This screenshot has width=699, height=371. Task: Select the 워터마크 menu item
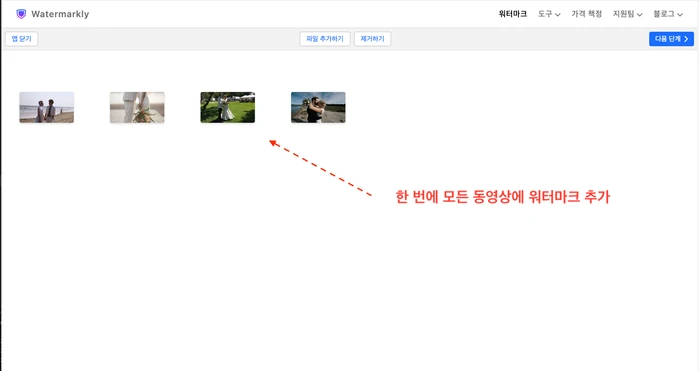(x=513, y=14)
